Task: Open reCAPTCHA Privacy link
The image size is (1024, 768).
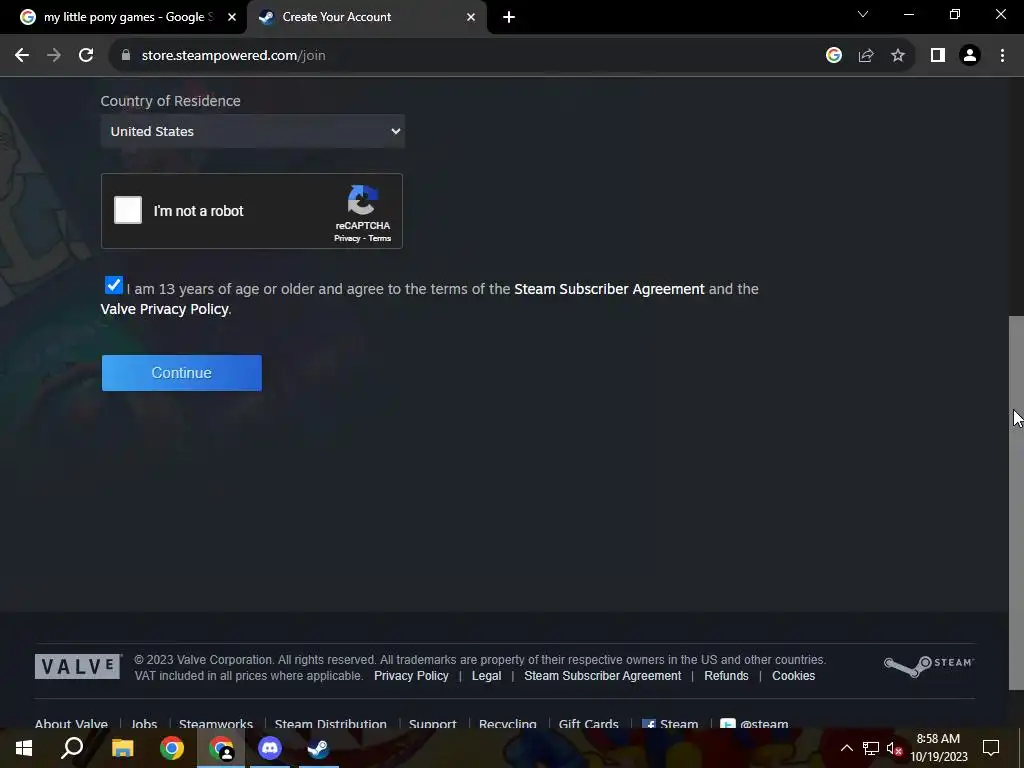Action: [347, 238]
